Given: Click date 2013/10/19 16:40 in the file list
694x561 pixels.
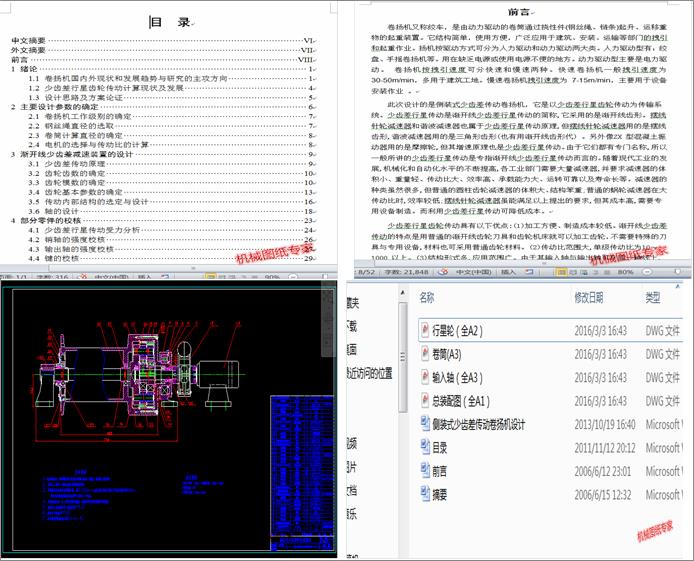Looking at the screenshot, I should pos(605,424).
